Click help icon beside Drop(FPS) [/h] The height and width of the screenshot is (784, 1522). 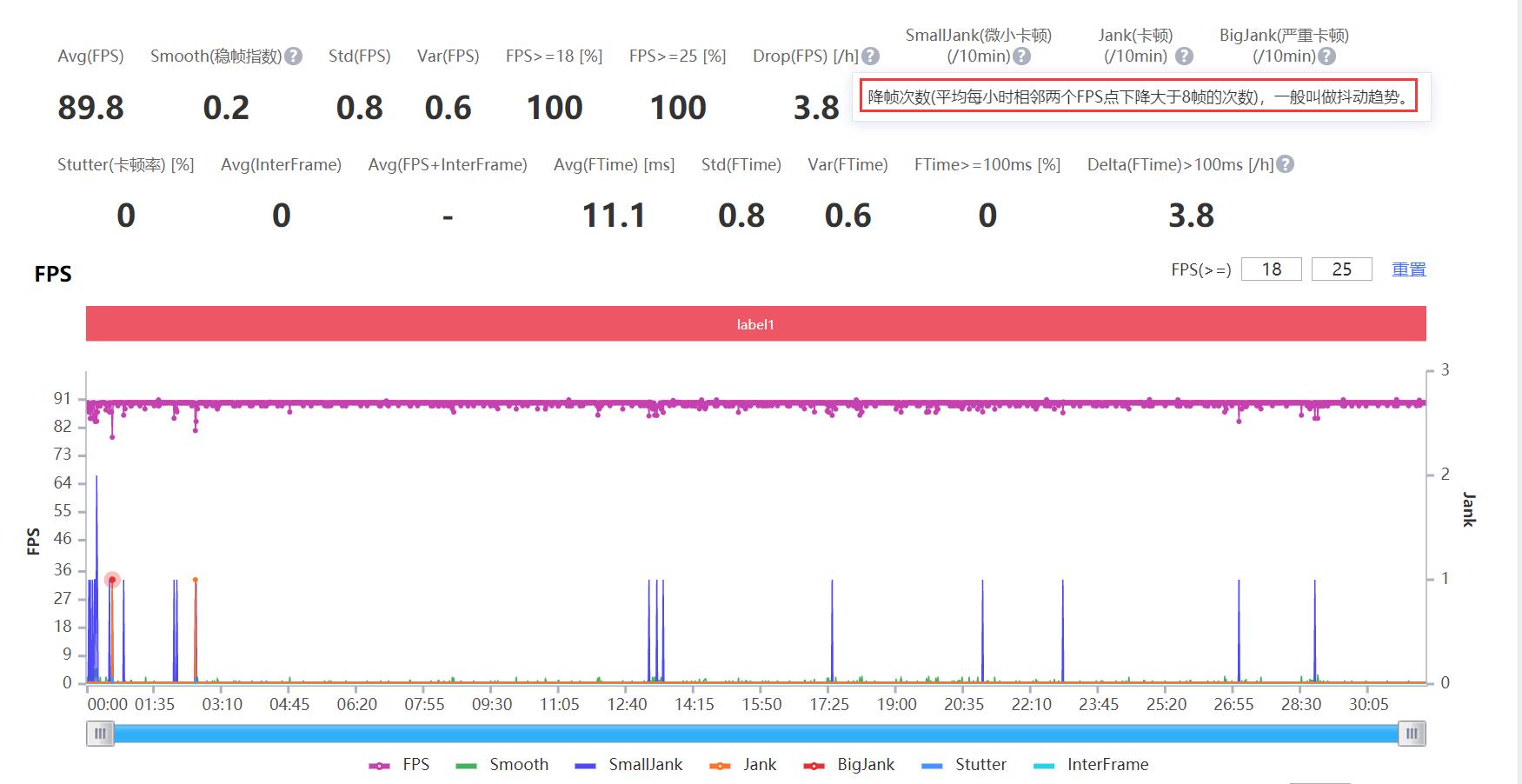[x=870, y=56]
